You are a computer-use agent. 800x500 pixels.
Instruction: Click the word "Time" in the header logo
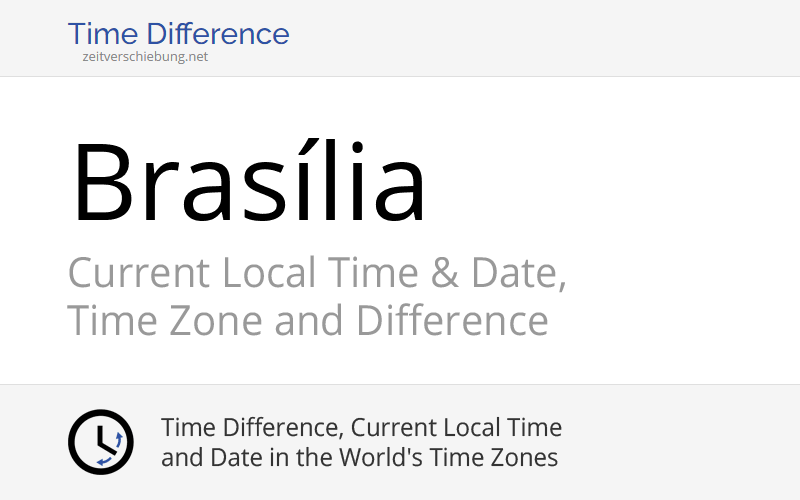click(101, 34)
